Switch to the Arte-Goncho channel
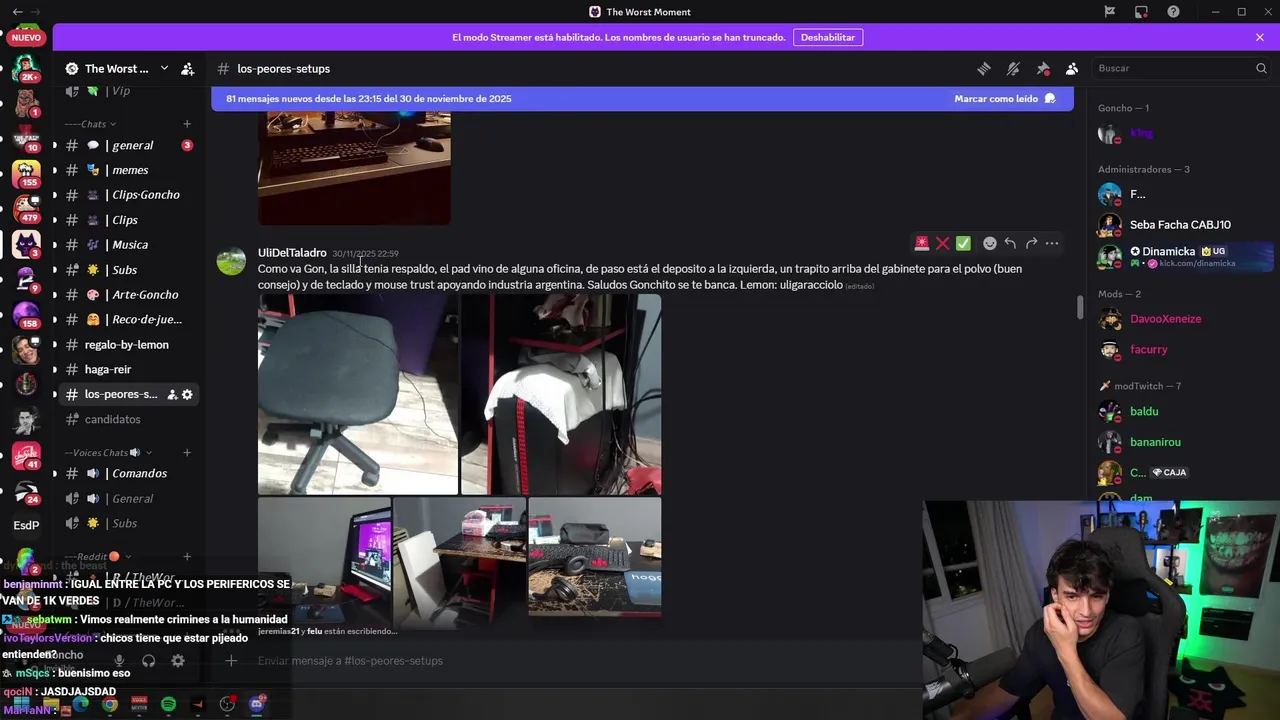The height and width of the screenshot is (720, 1280). coord(128,295)
